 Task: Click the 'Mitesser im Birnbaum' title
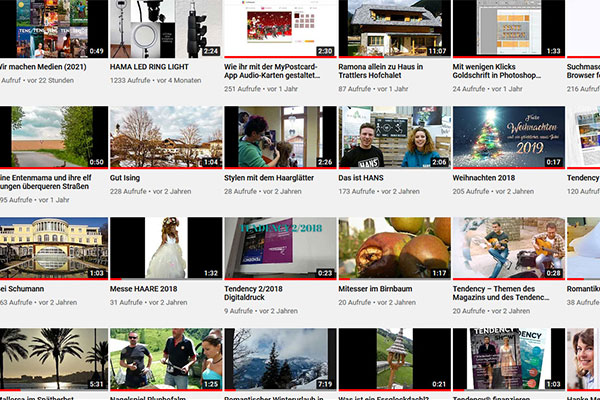(375, 289)
